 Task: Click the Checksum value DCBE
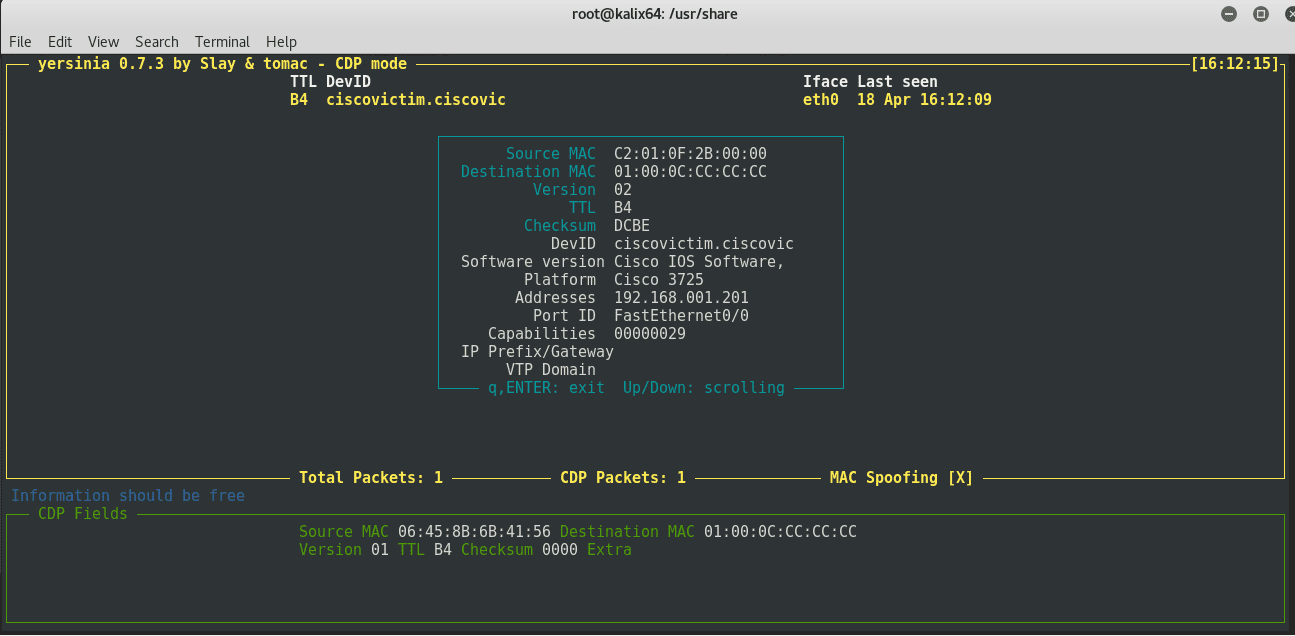click(x=632, y=226)
